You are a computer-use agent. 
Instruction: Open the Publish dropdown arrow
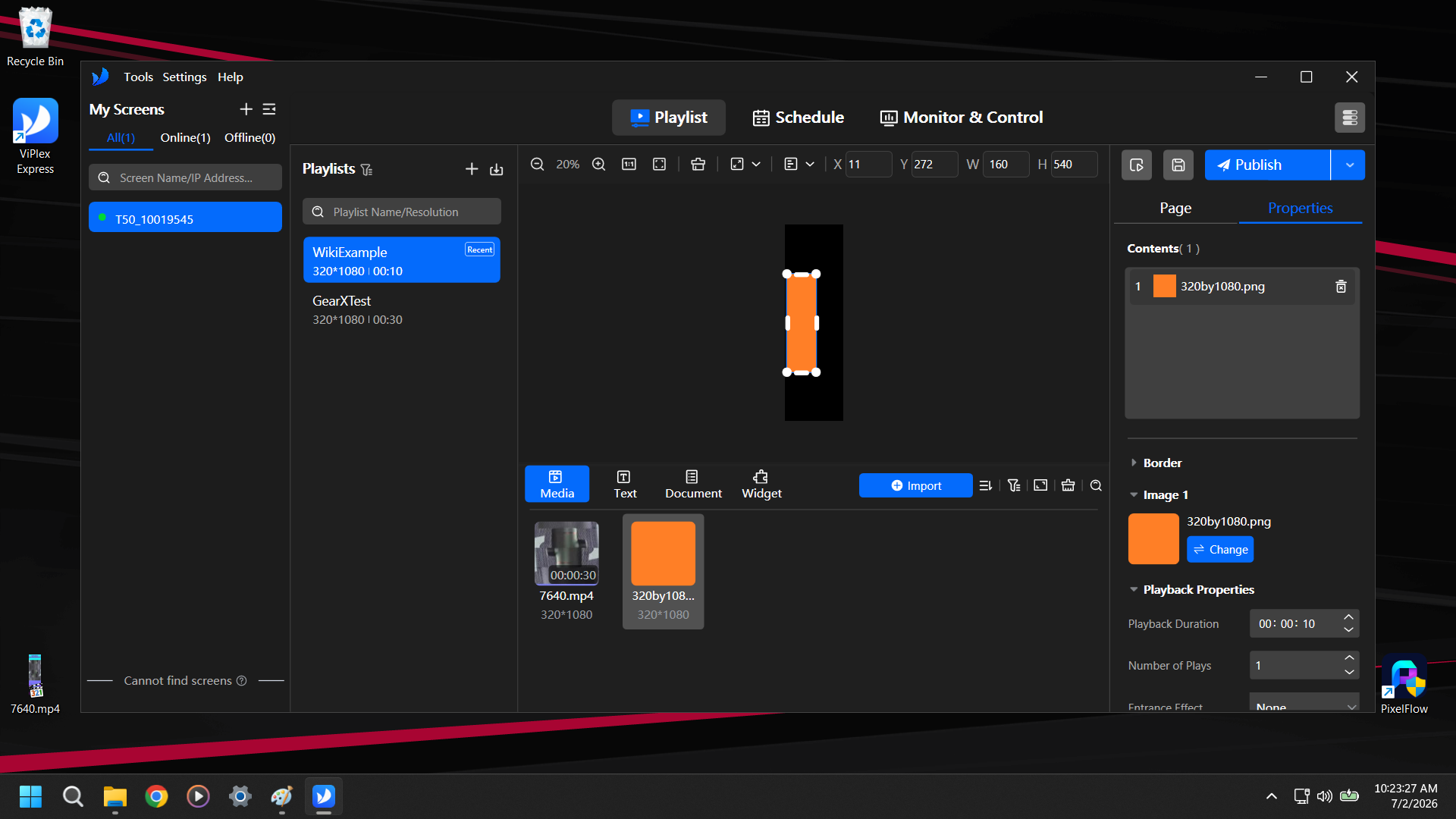(x=1348, y=165)
